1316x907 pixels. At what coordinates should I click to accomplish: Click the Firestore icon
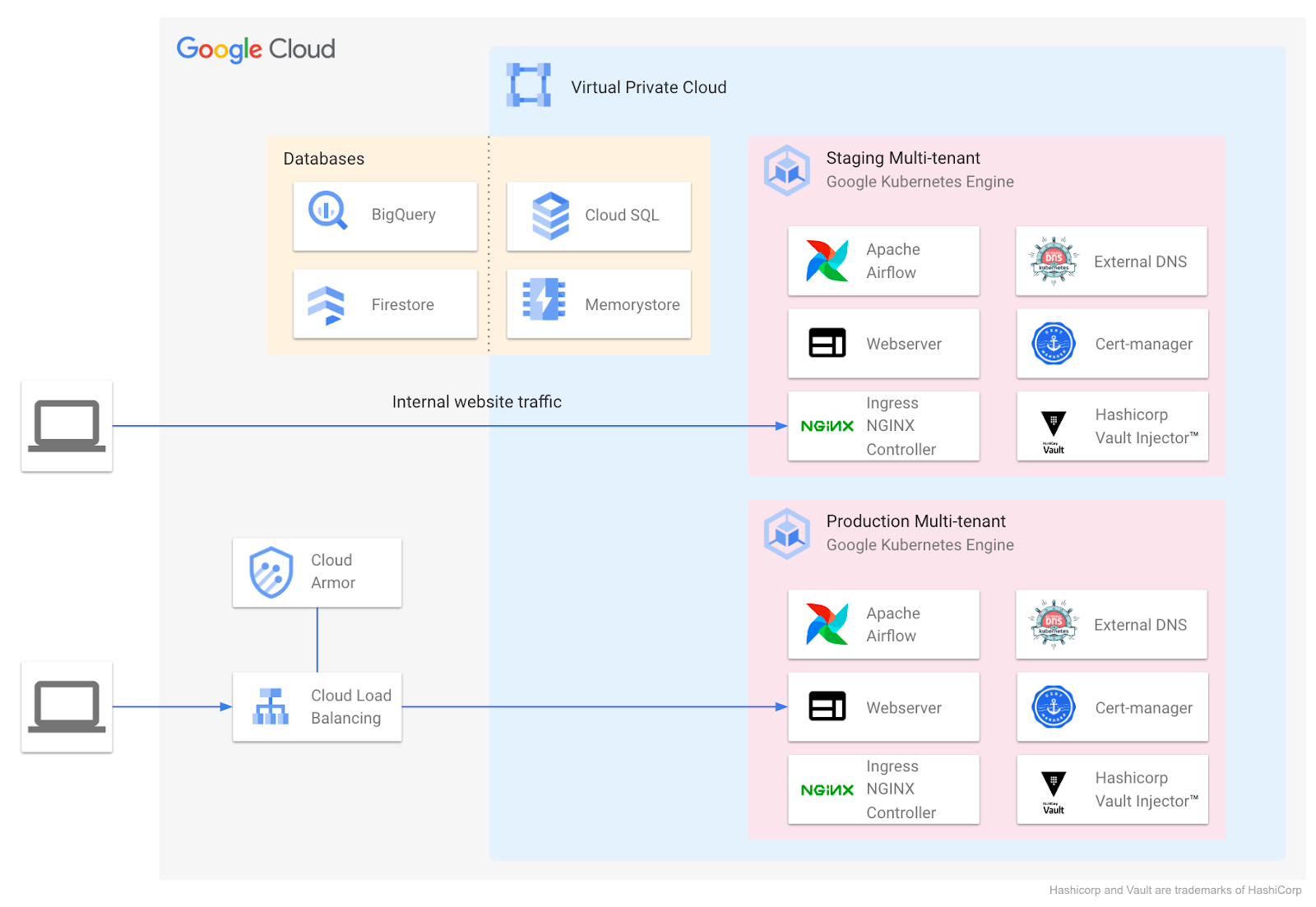coord(326,305)
